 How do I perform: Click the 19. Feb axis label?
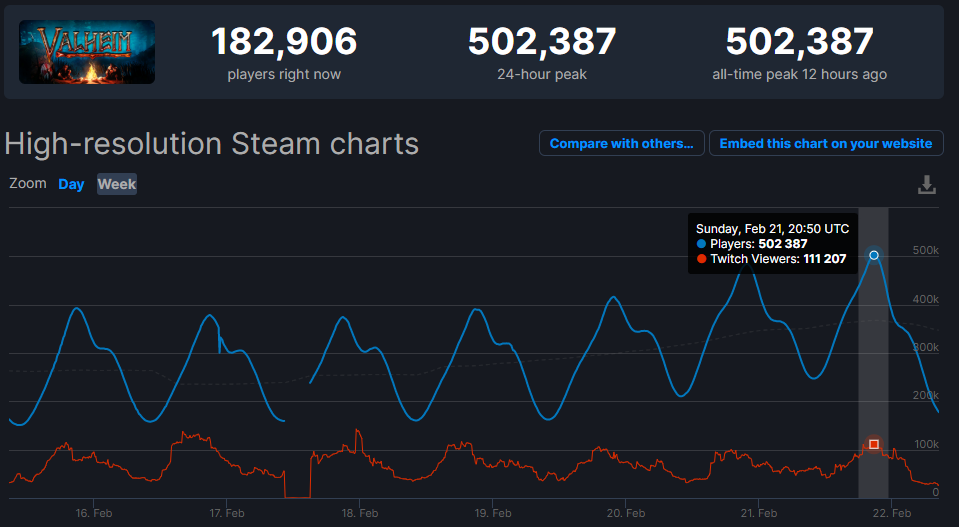493,513
